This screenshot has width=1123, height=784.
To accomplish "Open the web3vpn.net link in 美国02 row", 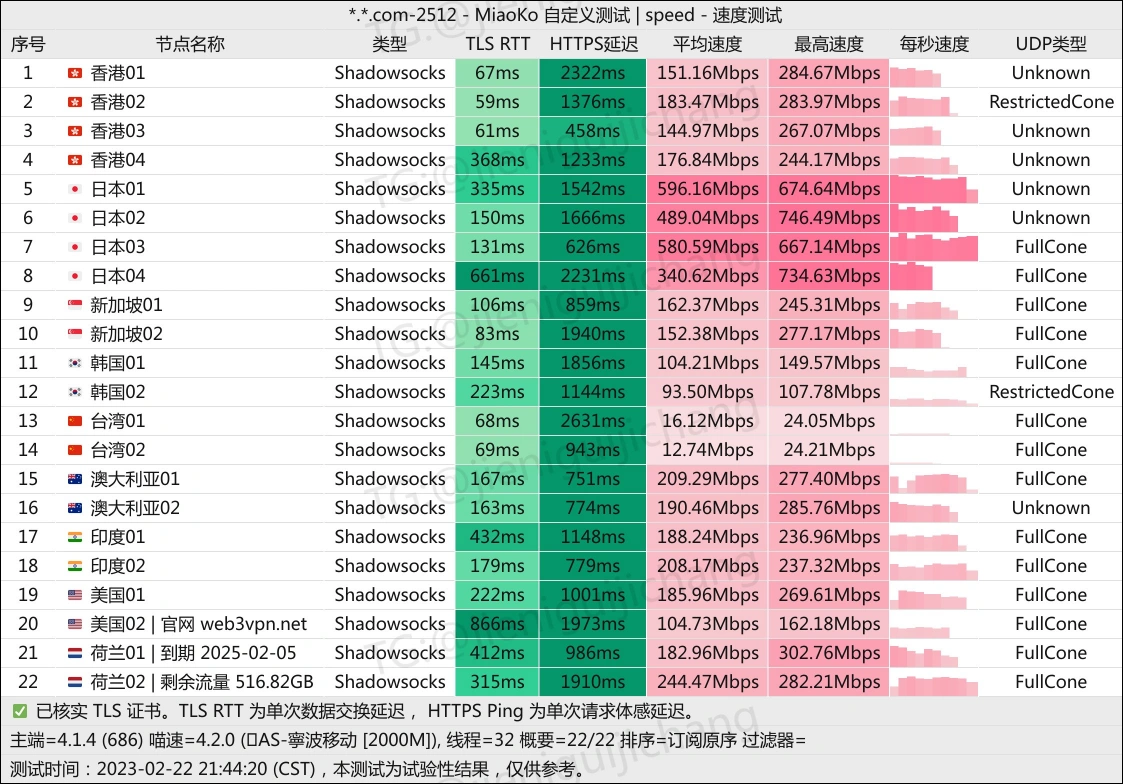I will click(252, 624).
